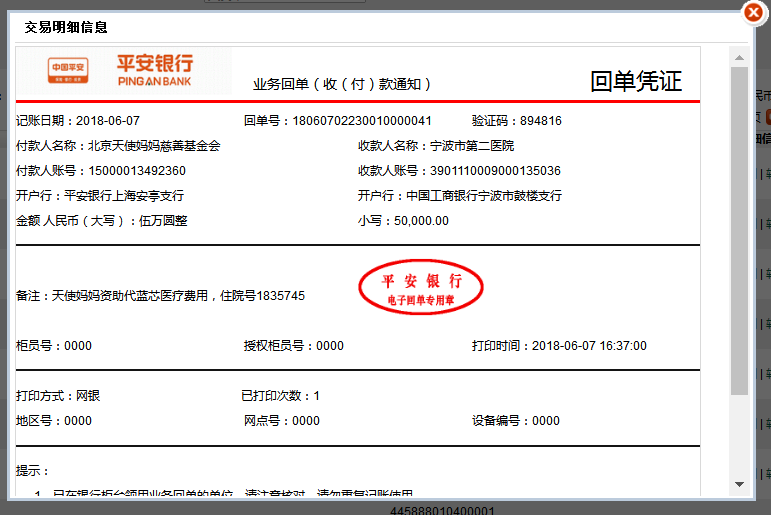This screenshot has height=515, width=771.
Task: Click print time 2018-06-07 16:37:00
Action: (x=589, y=346)
